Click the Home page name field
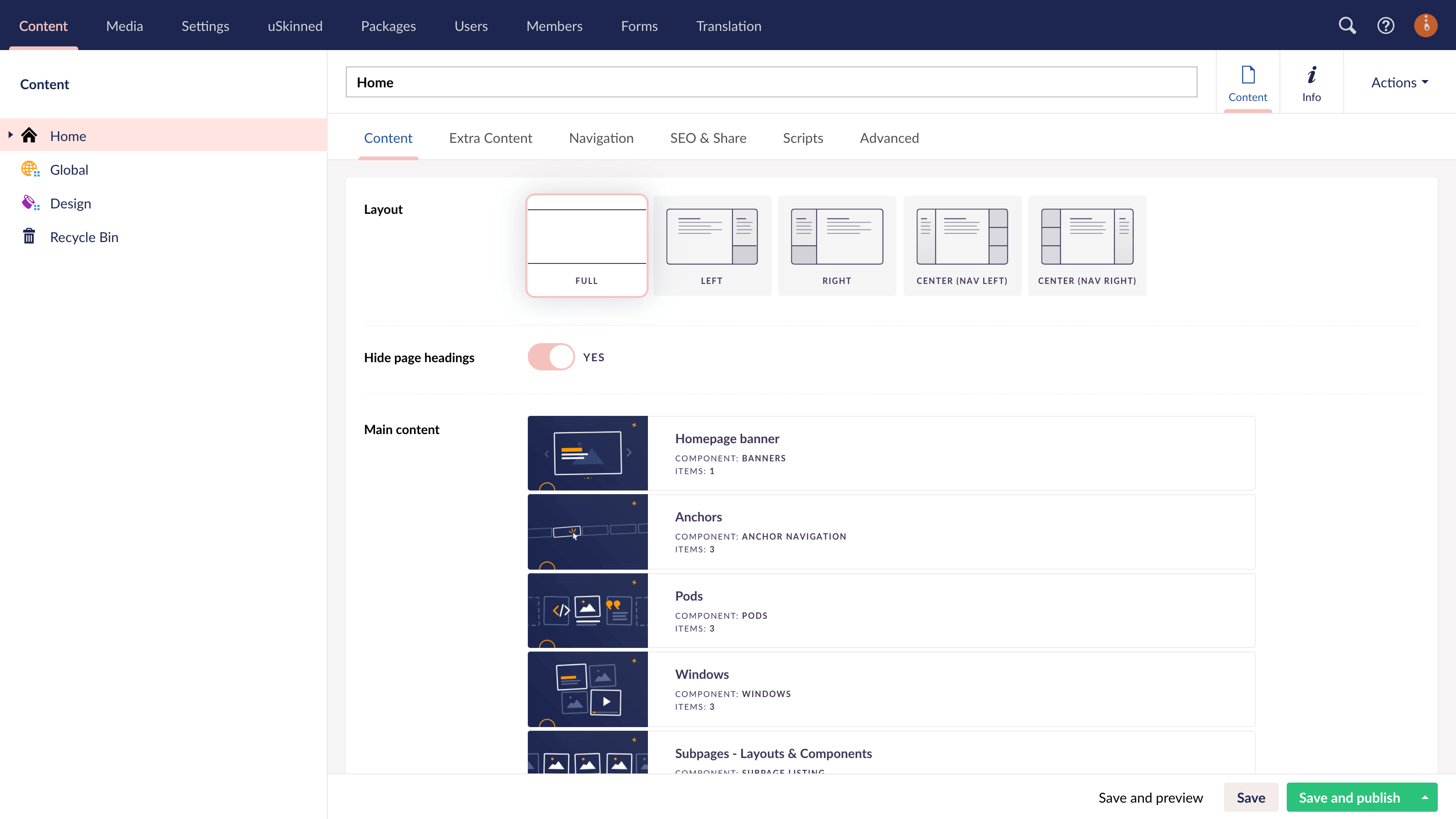 pyautogui.click(x=771, y=82)
